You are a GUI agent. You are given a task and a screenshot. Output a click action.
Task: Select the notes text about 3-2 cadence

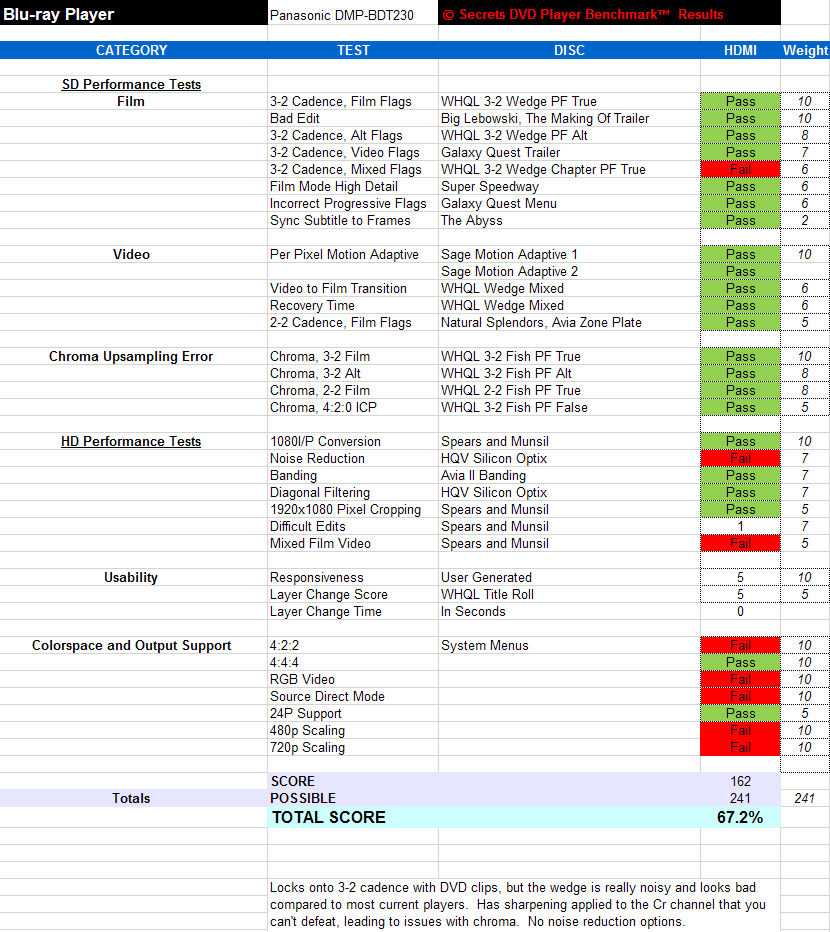pyautogui.click(x=517, y=904)
